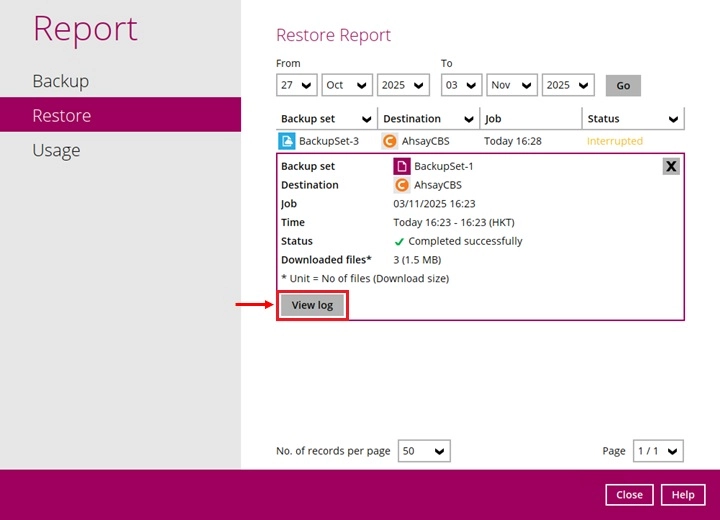Click the View log button
The width and height of the screenshot is (720, 520).
tap(312, 305)
